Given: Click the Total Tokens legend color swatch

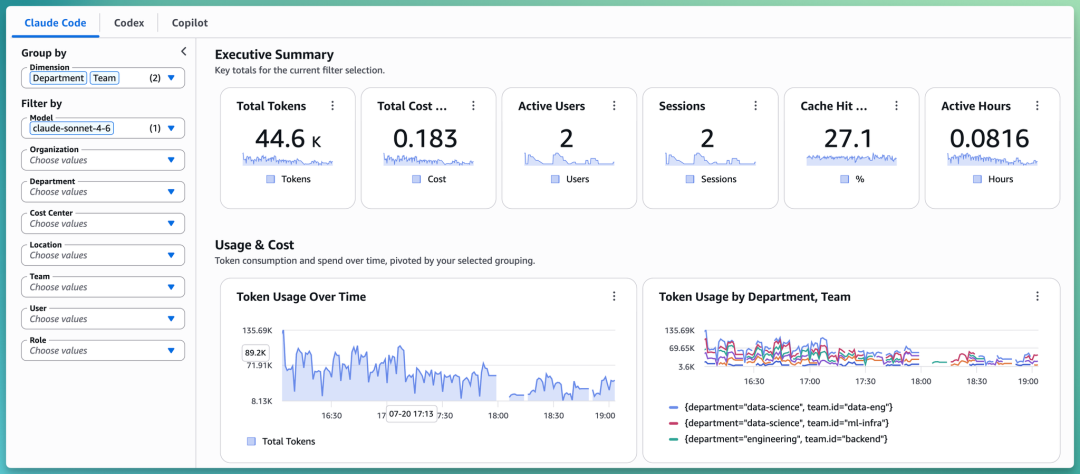Looking at the screenshot, I should click(x=251, y=441).
